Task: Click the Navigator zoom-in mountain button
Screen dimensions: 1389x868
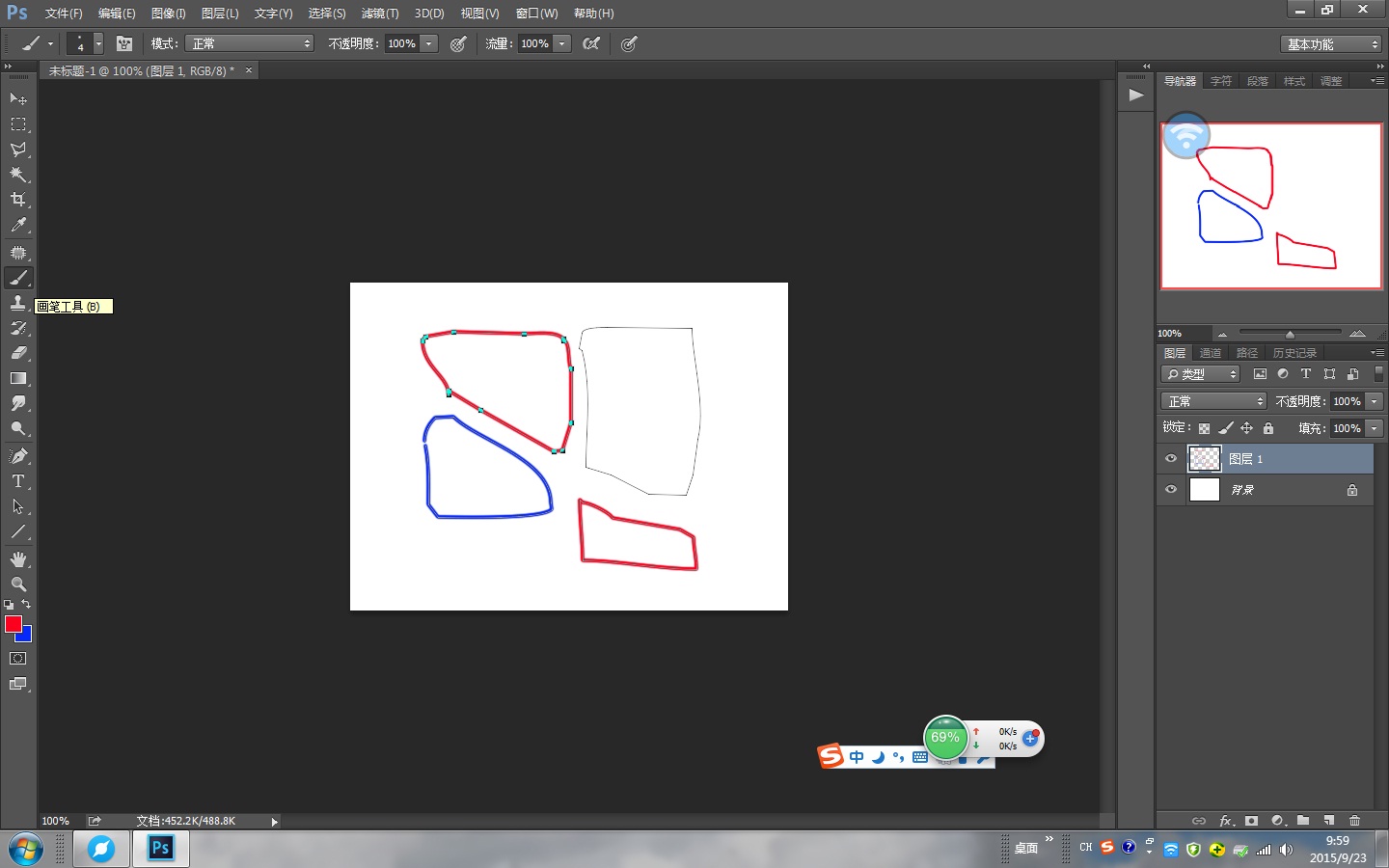Action: 1358,334
